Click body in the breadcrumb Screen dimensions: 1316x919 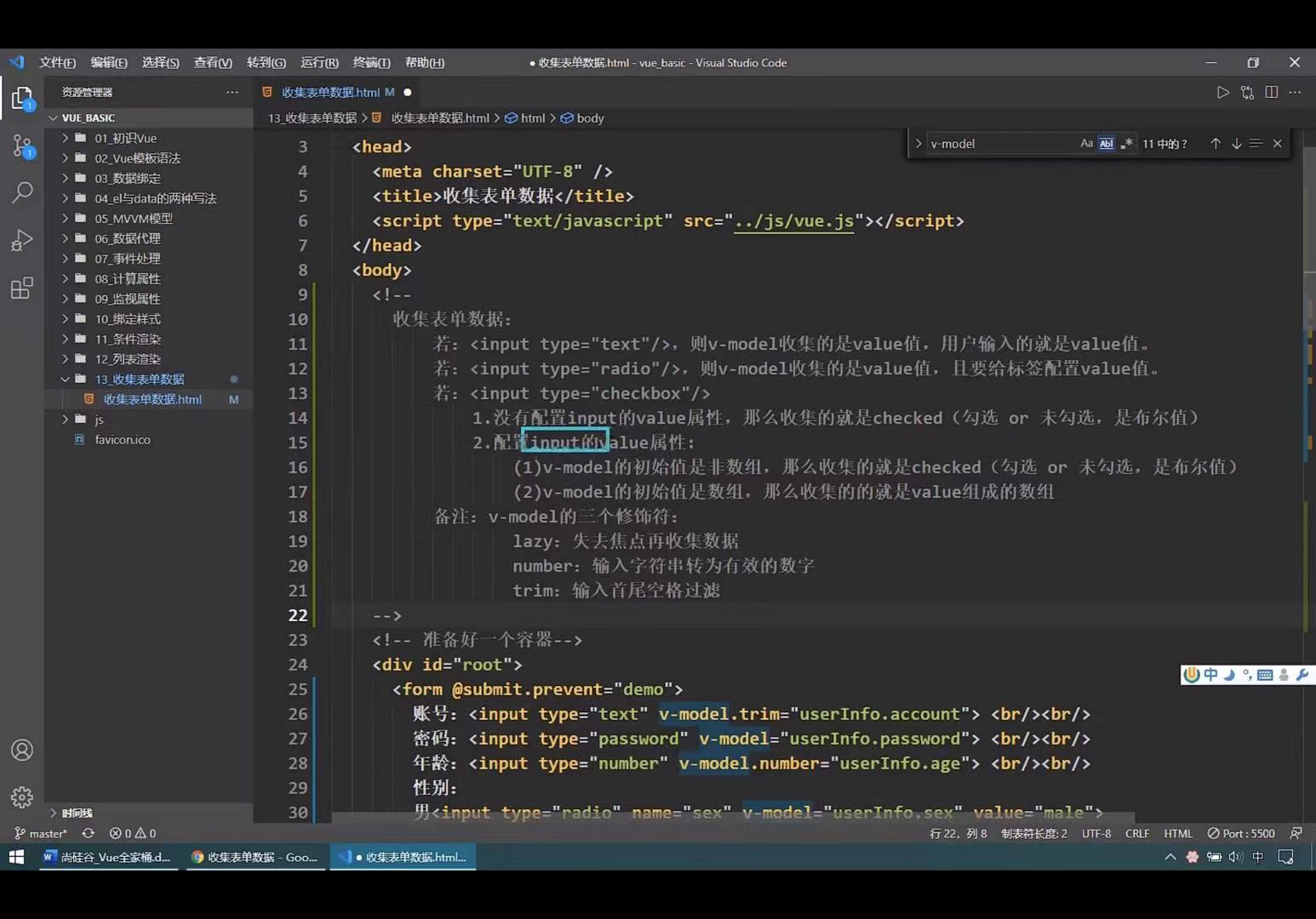click(x=582, y=118)
